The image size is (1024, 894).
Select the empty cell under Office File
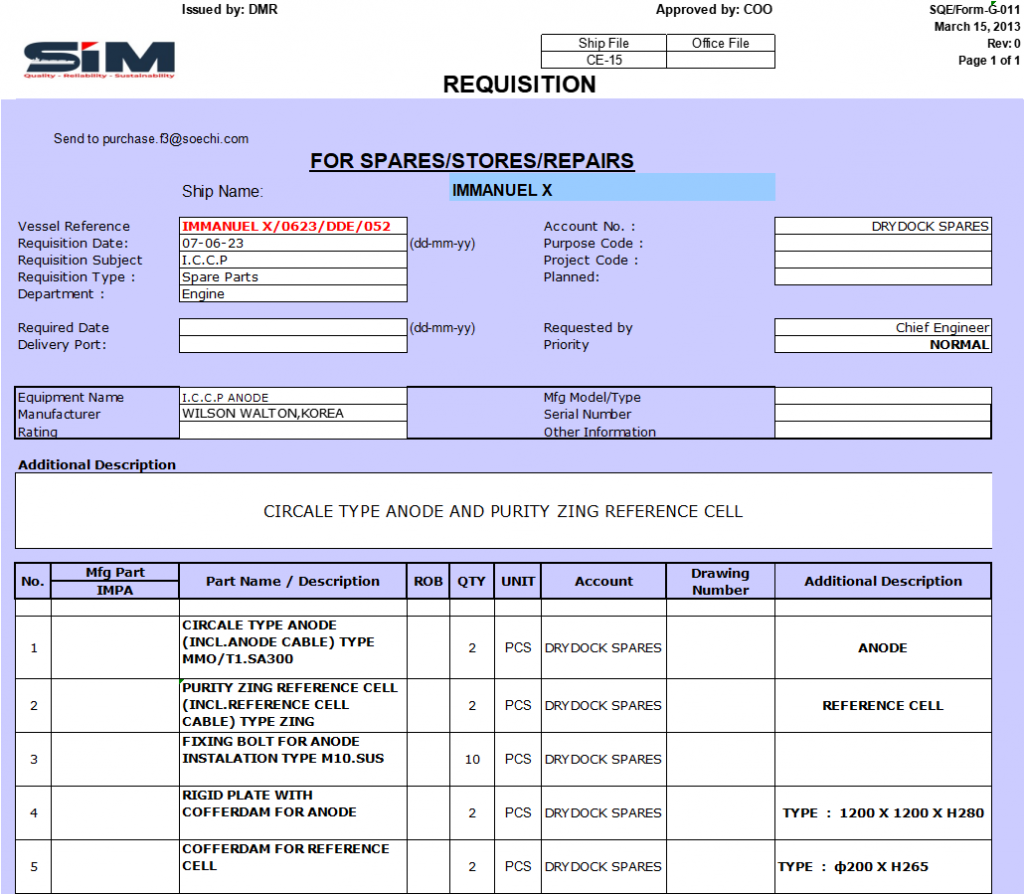(720, 60)
